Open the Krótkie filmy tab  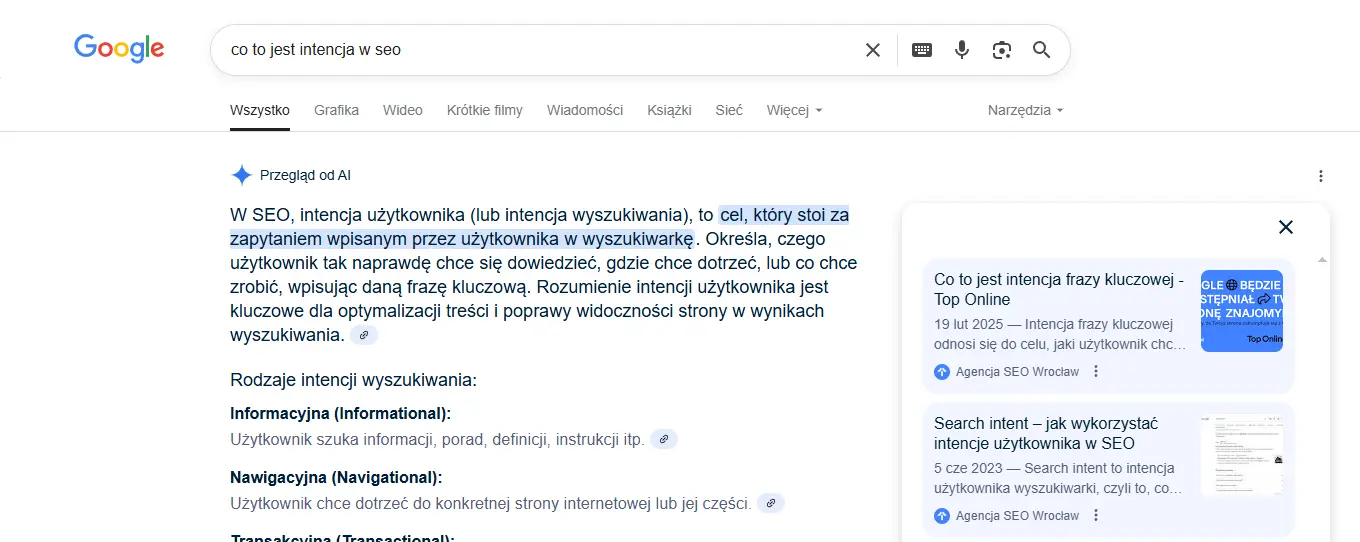pos(485,110)
